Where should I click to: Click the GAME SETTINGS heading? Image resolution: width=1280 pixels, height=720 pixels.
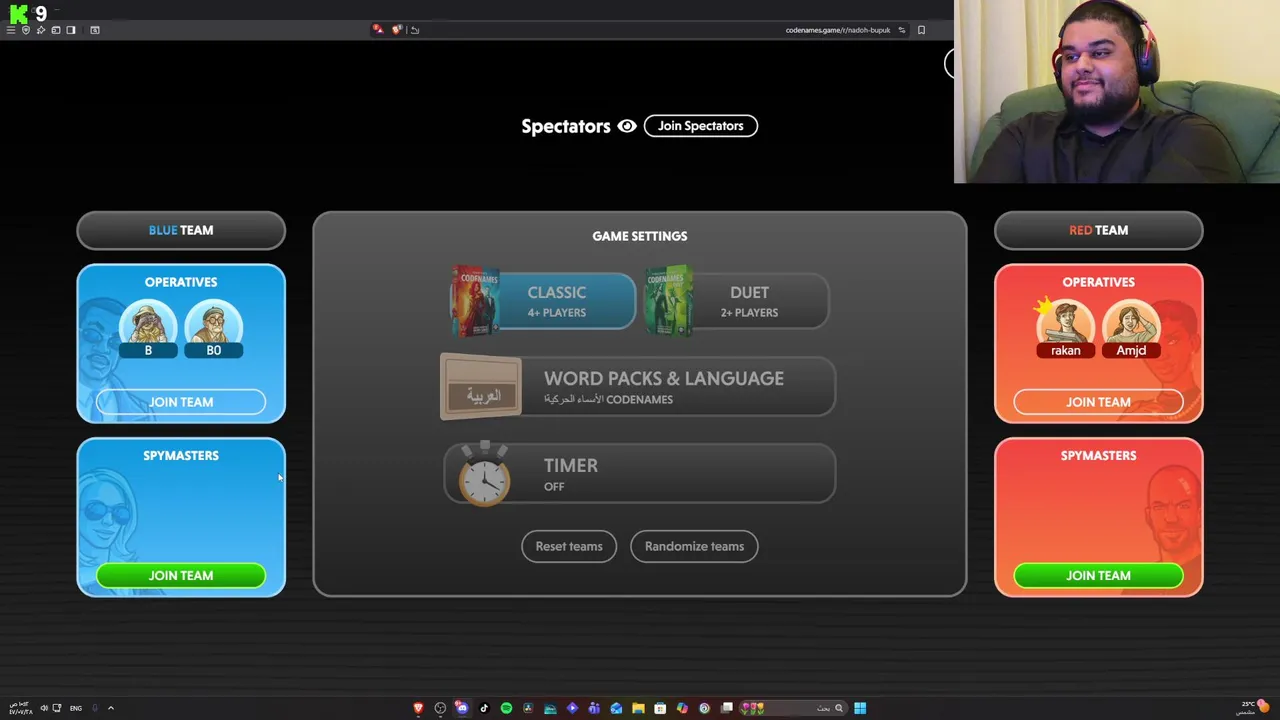coord(640,236)
